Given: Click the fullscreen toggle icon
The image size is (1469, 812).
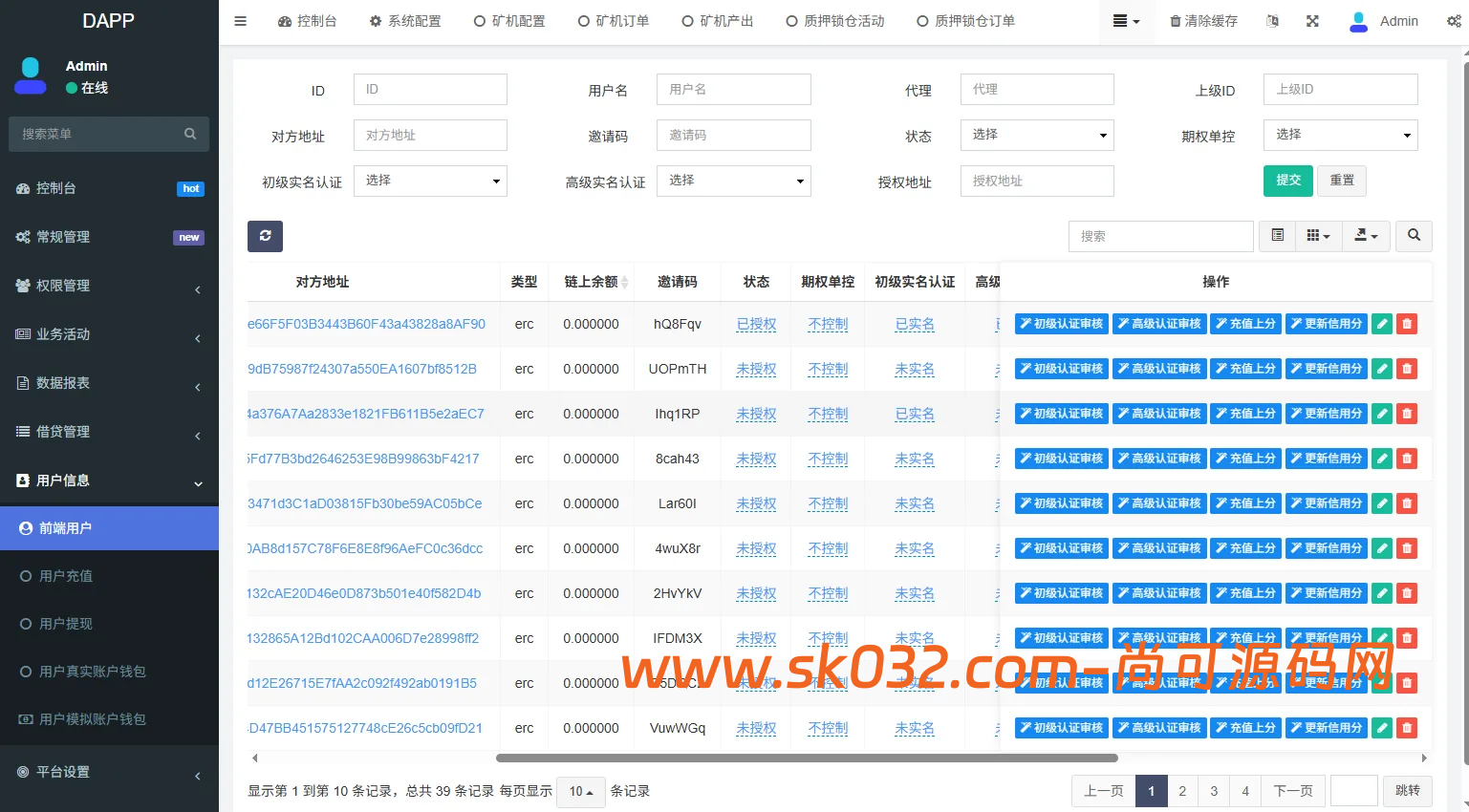Looking at the screenshot, I should point(1312,21).
